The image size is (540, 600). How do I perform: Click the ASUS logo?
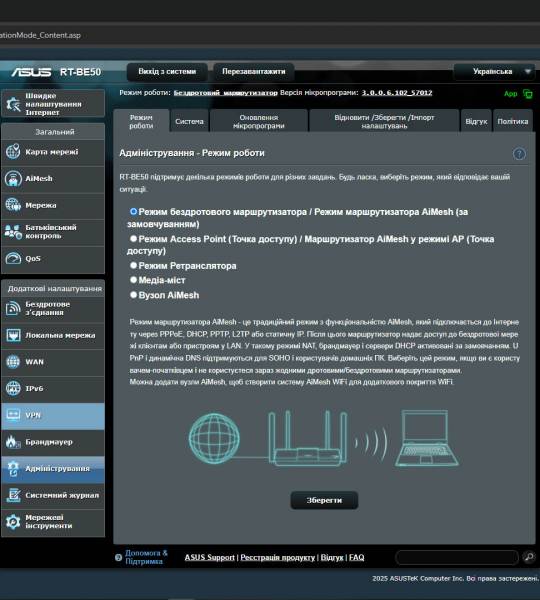click(x=31, y=72)
